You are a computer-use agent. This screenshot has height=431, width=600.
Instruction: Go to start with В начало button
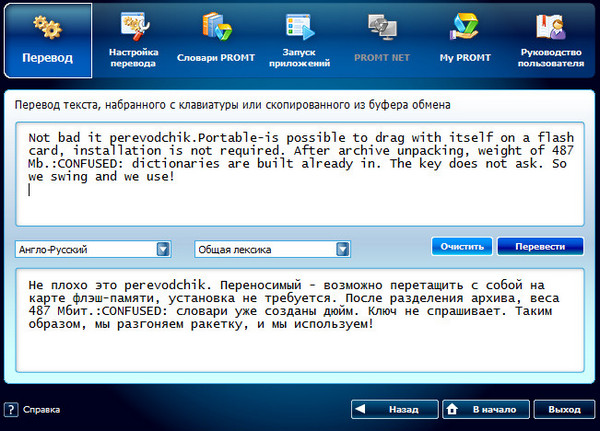click(486, 410)
